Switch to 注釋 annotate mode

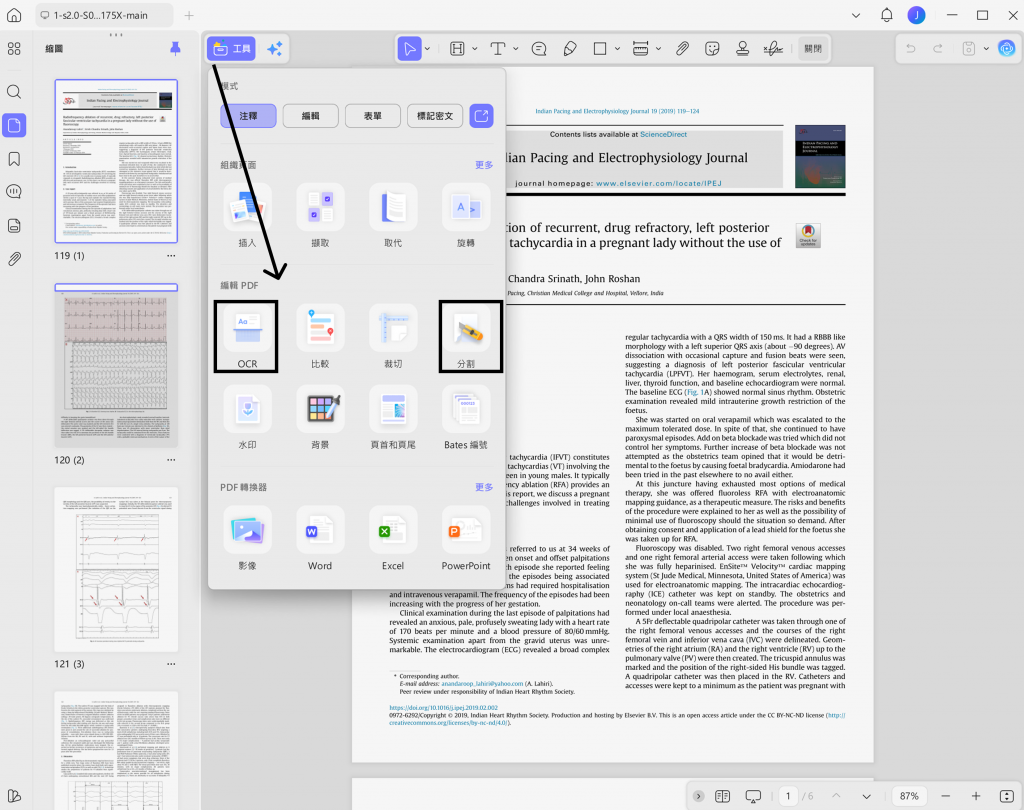point(248,116)
